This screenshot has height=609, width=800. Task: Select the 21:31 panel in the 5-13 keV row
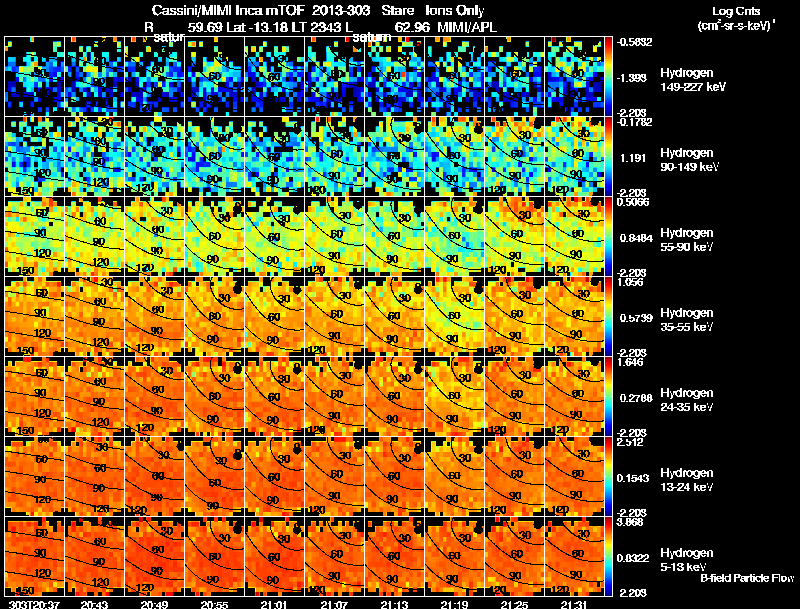click(x=574, y=556)
